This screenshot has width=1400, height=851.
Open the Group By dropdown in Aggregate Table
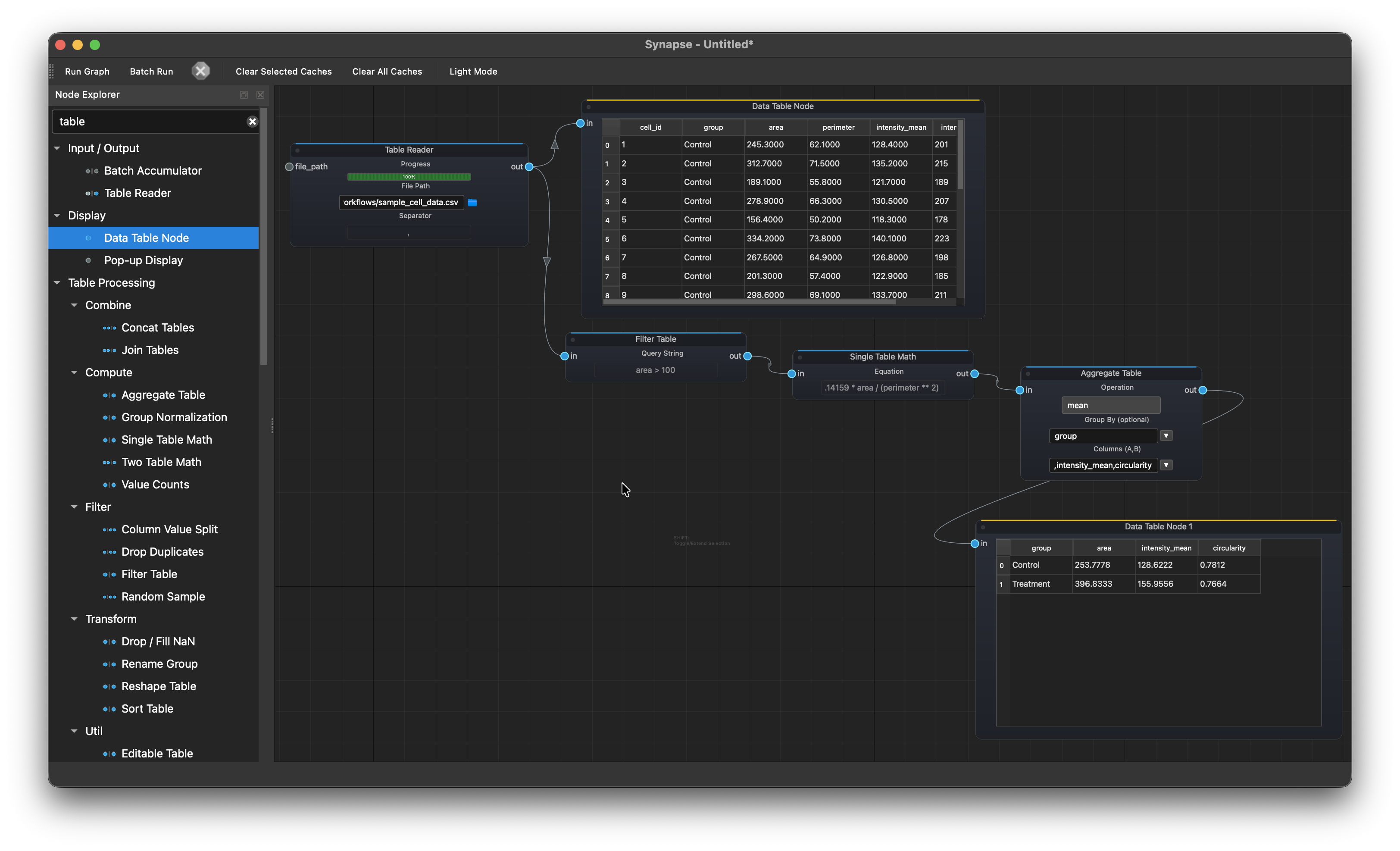click(x=1166, y=435)
